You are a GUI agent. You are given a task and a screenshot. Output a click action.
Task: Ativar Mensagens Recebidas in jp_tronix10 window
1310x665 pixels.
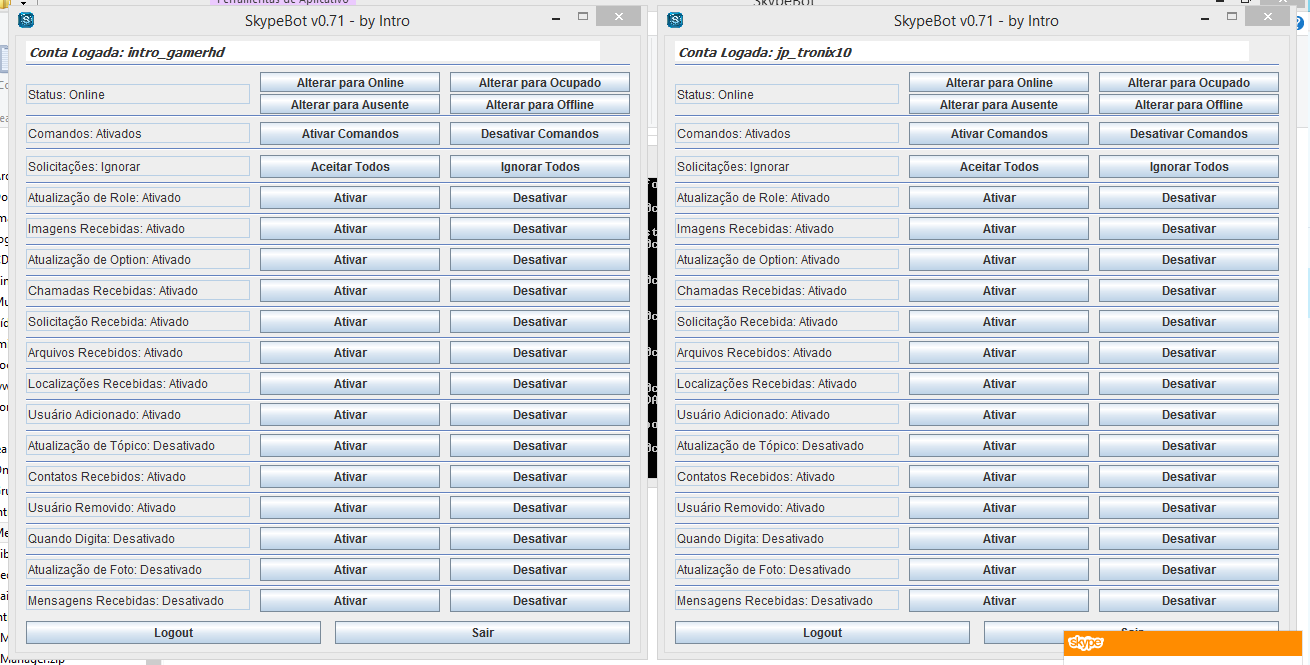(x=999, y=600)
